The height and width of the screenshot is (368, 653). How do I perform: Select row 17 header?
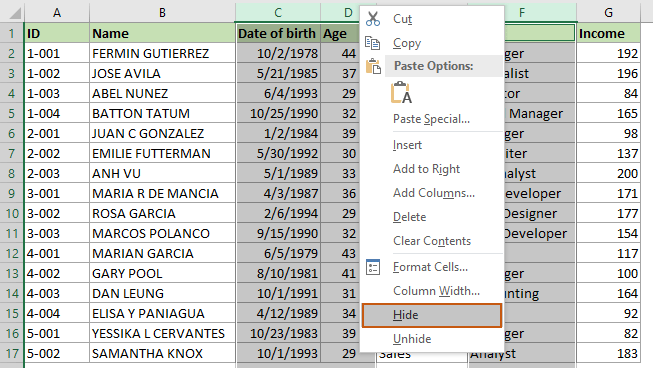[x=12, y=353]
